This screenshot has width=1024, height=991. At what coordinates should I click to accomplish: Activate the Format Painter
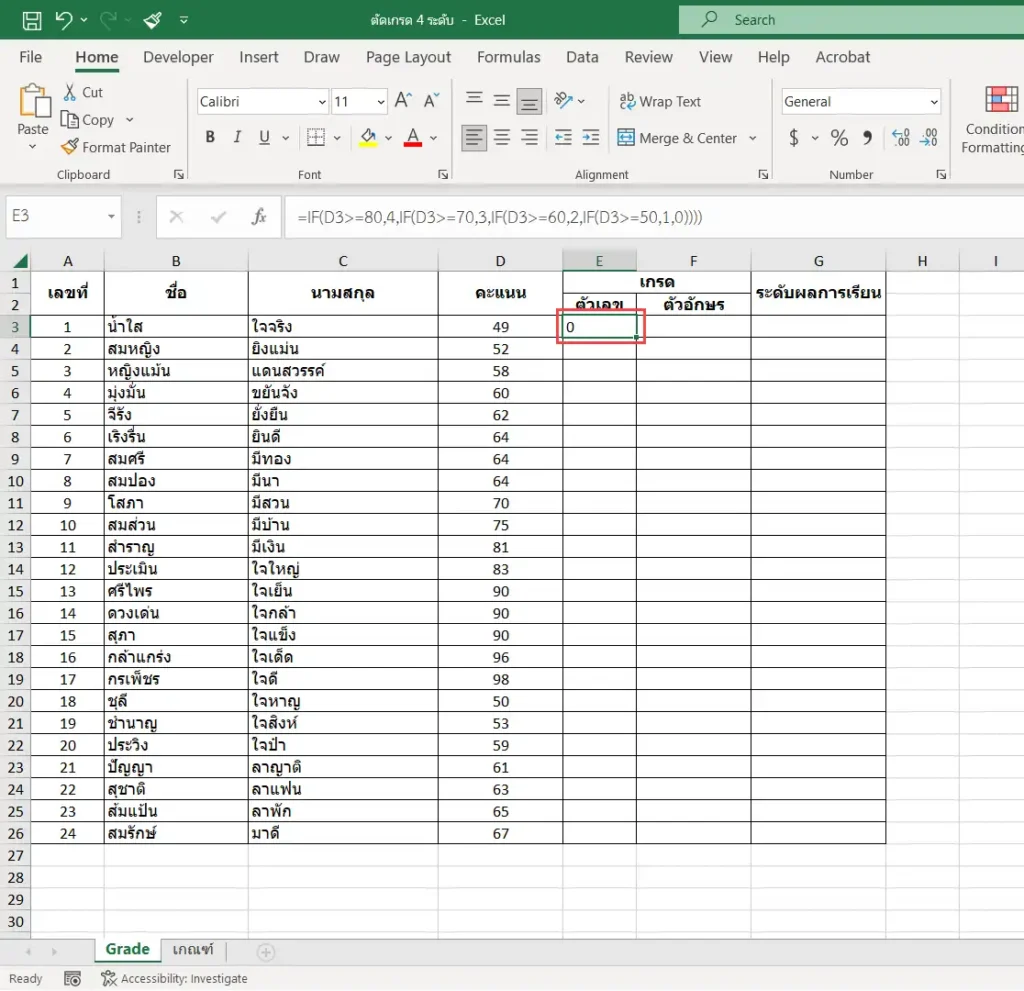pyautogui.click(x=116, y=147)
